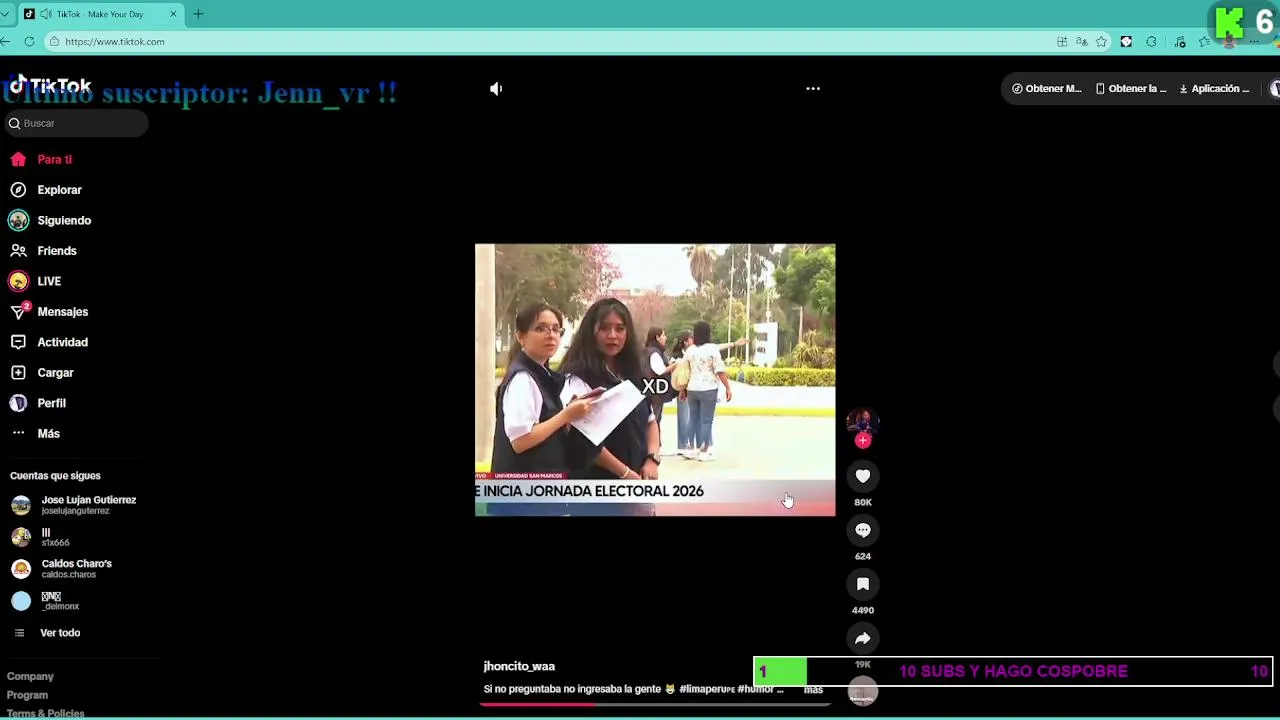
Task: Open the media control music-note icon
Action: pos(1180,41)
